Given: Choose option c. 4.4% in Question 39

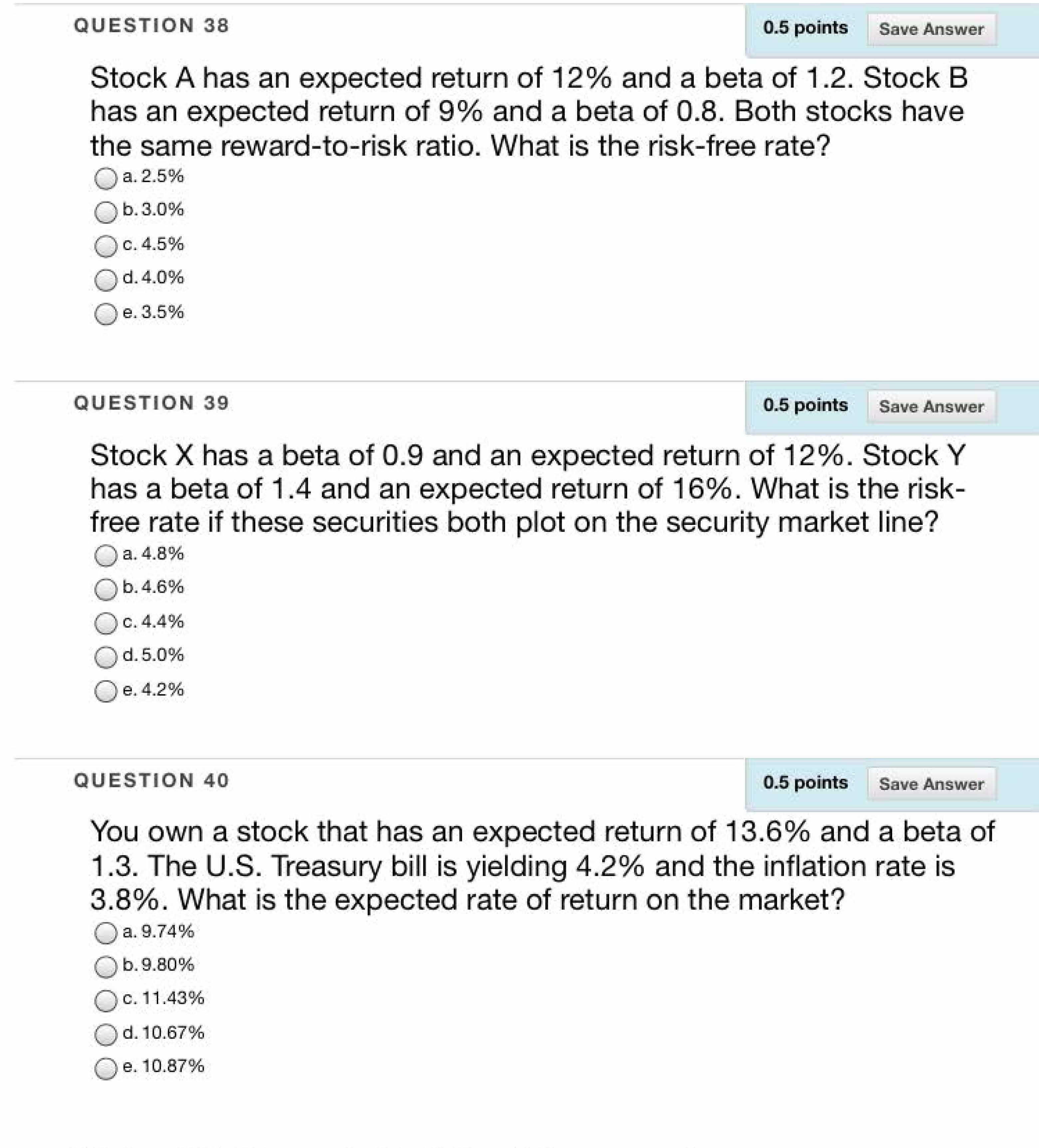Looking at the screenshot, I should tap(105, 623).
